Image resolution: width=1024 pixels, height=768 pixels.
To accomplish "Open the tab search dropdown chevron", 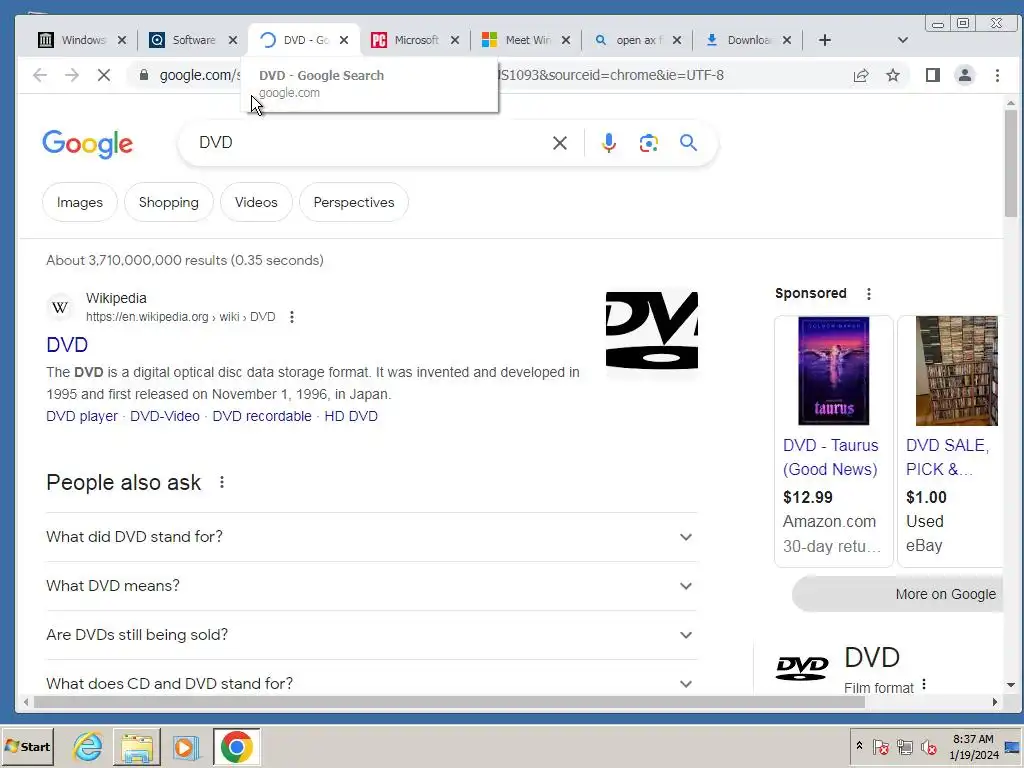I will point(903,40).
